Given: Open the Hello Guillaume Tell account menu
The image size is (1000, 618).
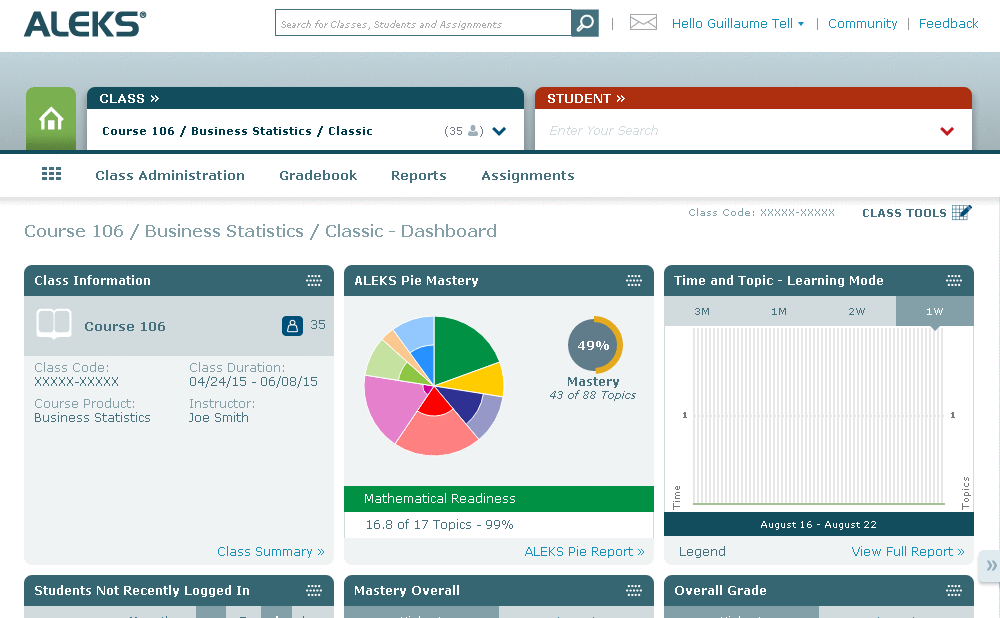Looking at the screenshot, I should 738,24.
